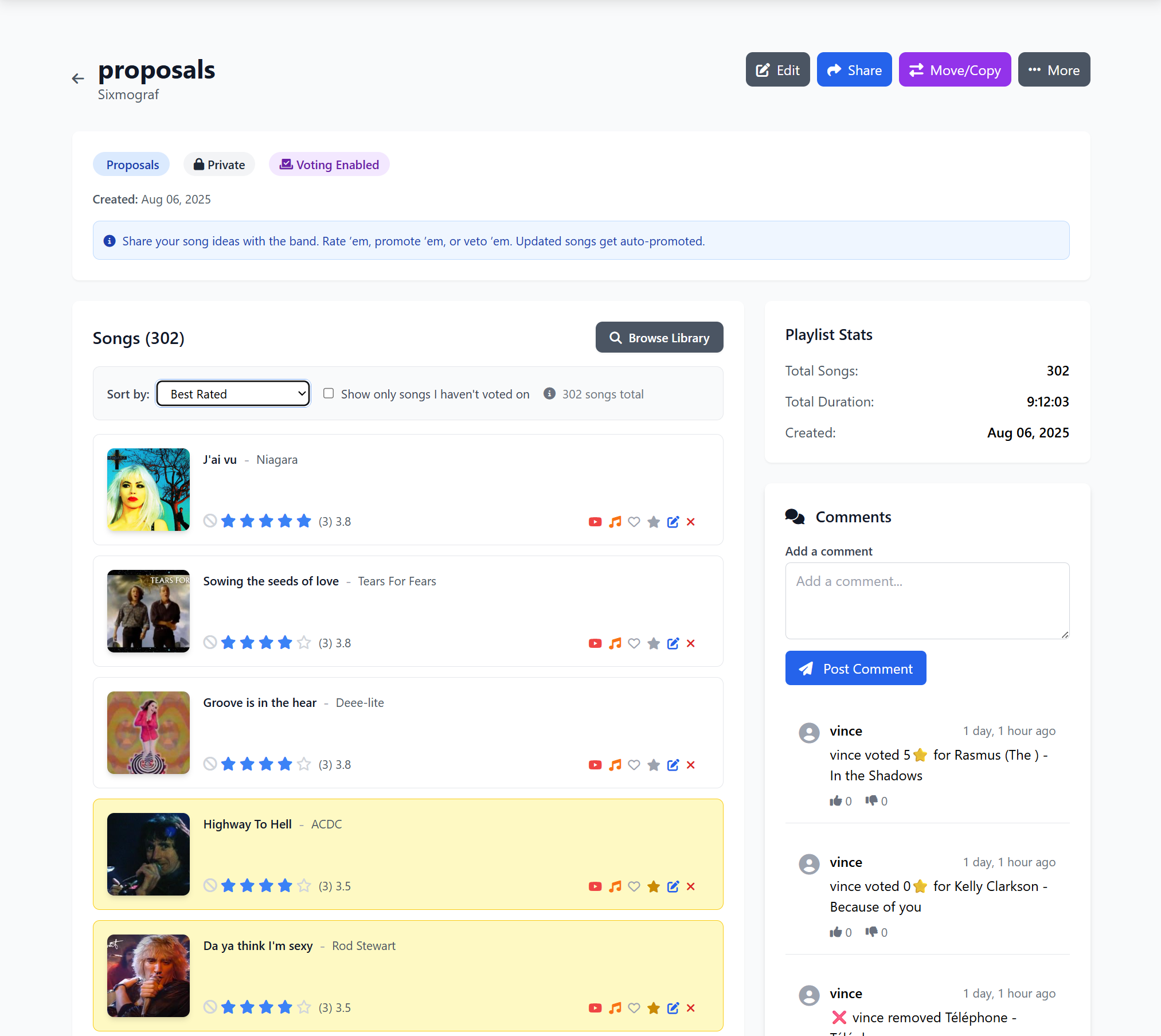Remove Sowing the seeds of love with the X
This screenshot has height=1036, width=1161.
click(x=691, y=643)
